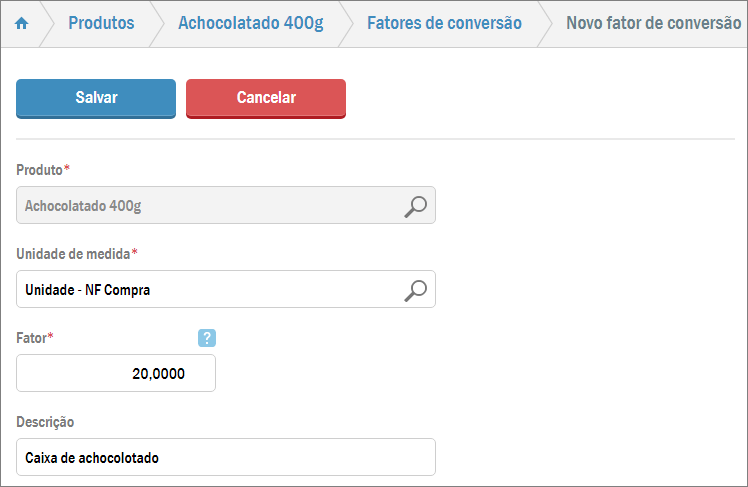Click the Fator value 20,0000 field
748x487 pixels.
116,374
